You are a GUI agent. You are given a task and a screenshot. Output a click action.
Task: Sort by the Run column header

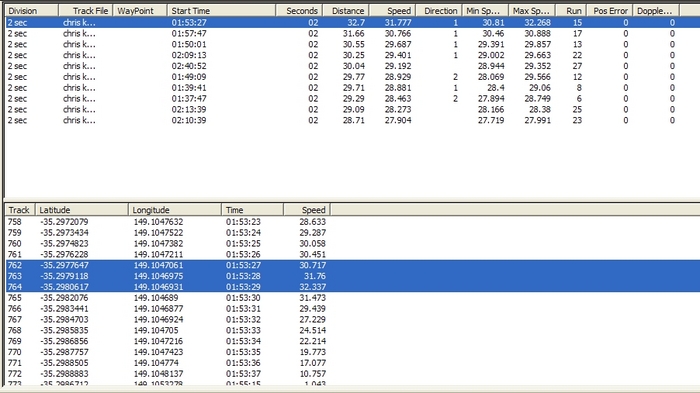click(571, 11)
